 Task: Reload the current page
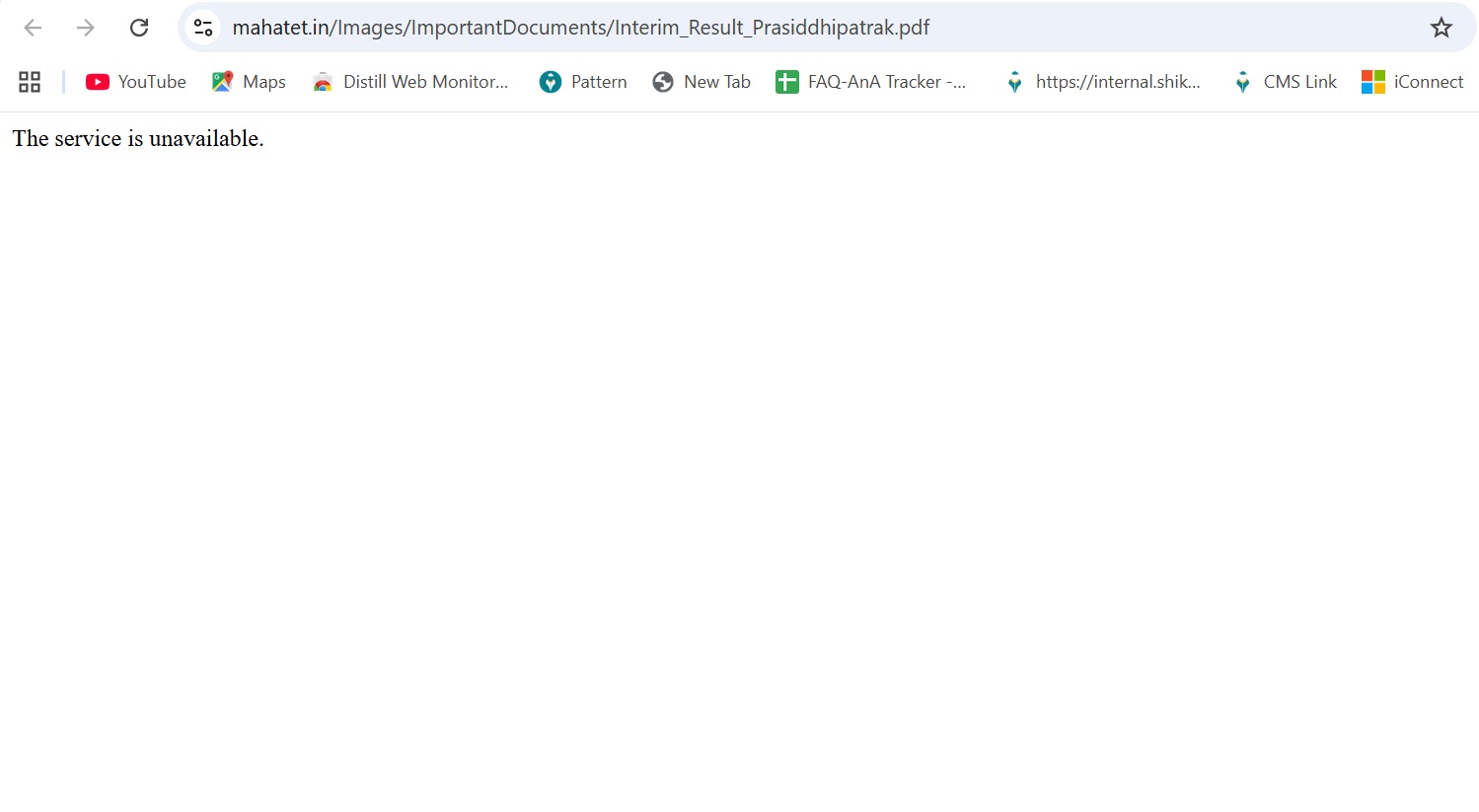[x=139, y=28]
